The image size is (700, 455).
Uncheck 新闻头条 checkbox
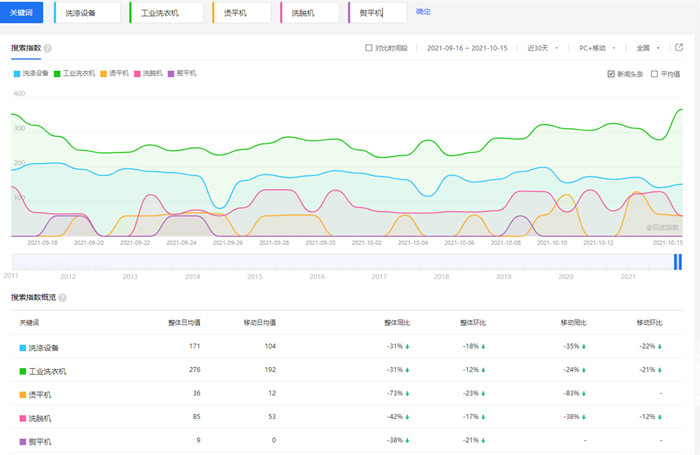611,73
